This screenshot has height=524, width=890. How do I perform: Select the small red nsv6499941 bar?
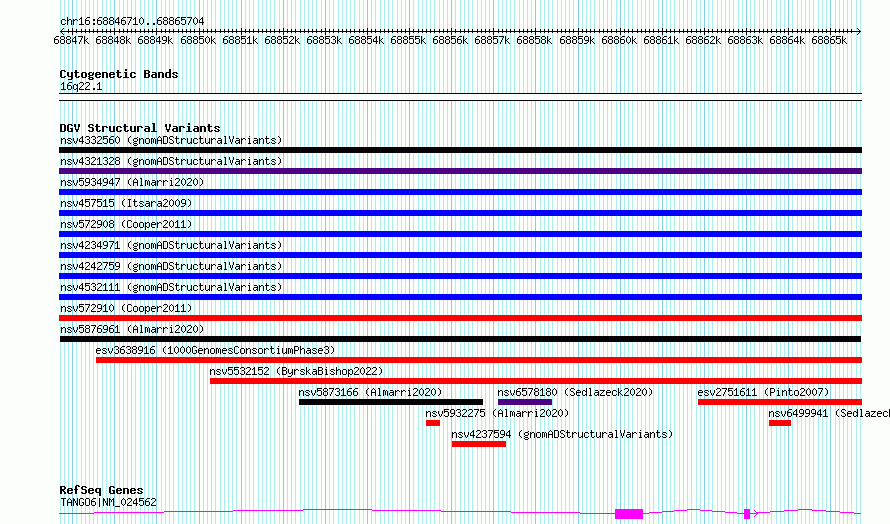[x=780, y=423]
